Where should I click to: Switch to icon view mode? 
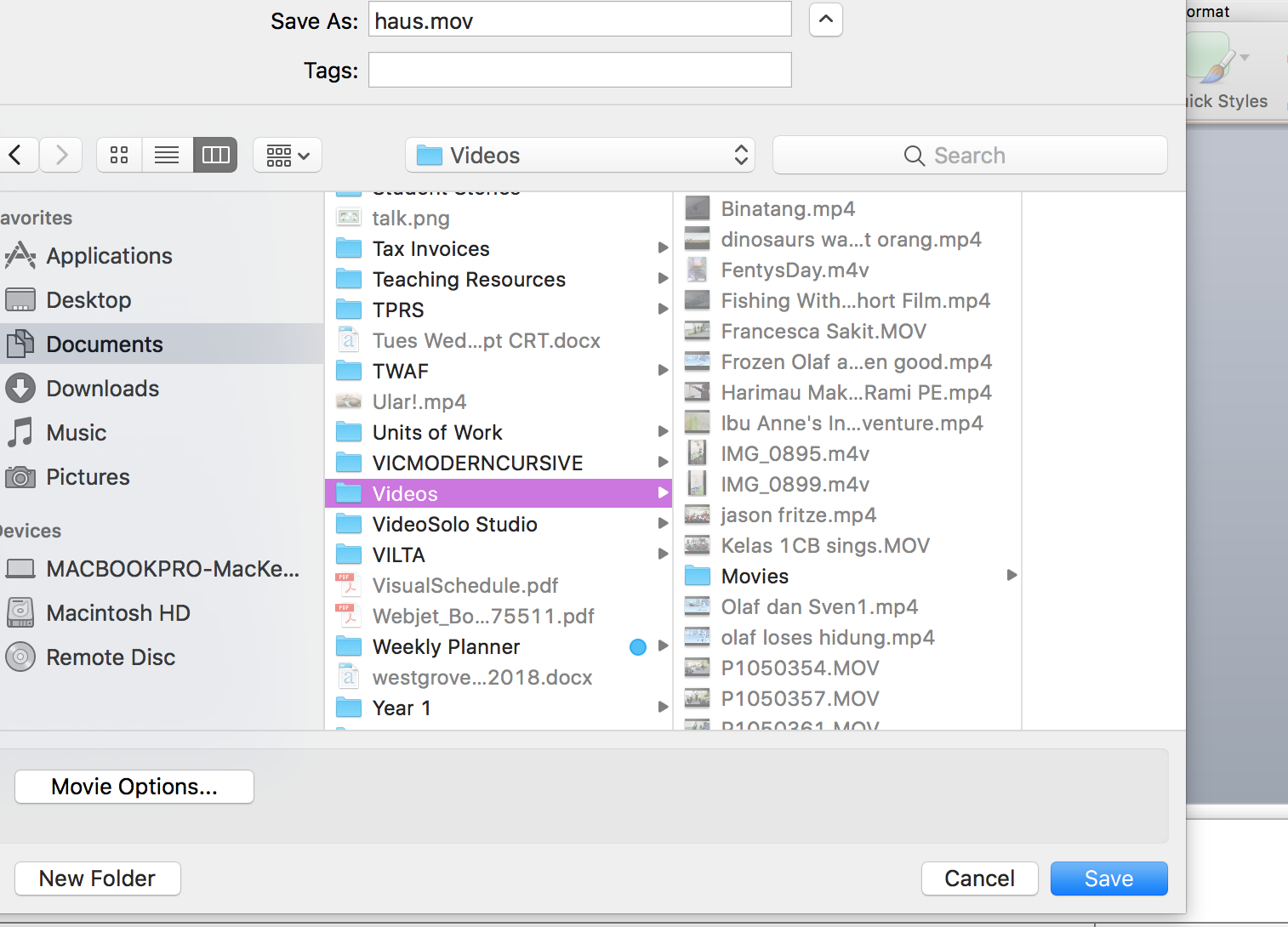[x=119, y=155]
